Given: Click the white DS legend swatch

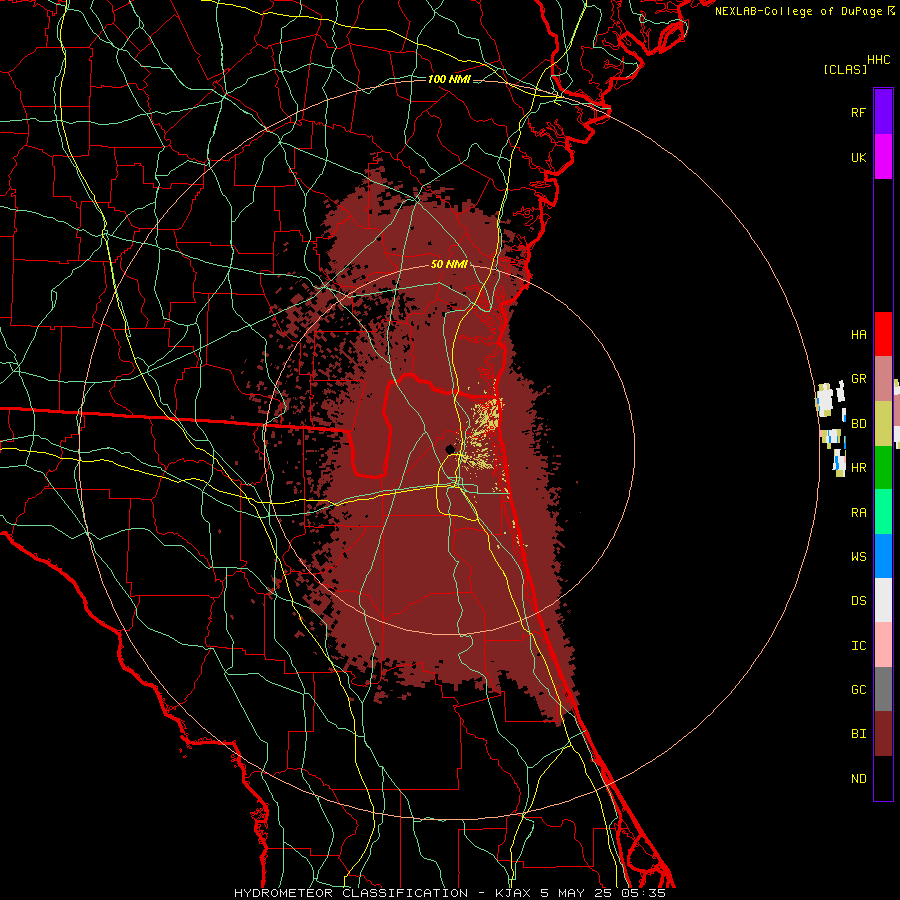Looking at the screenshot, I should [883, 600].
